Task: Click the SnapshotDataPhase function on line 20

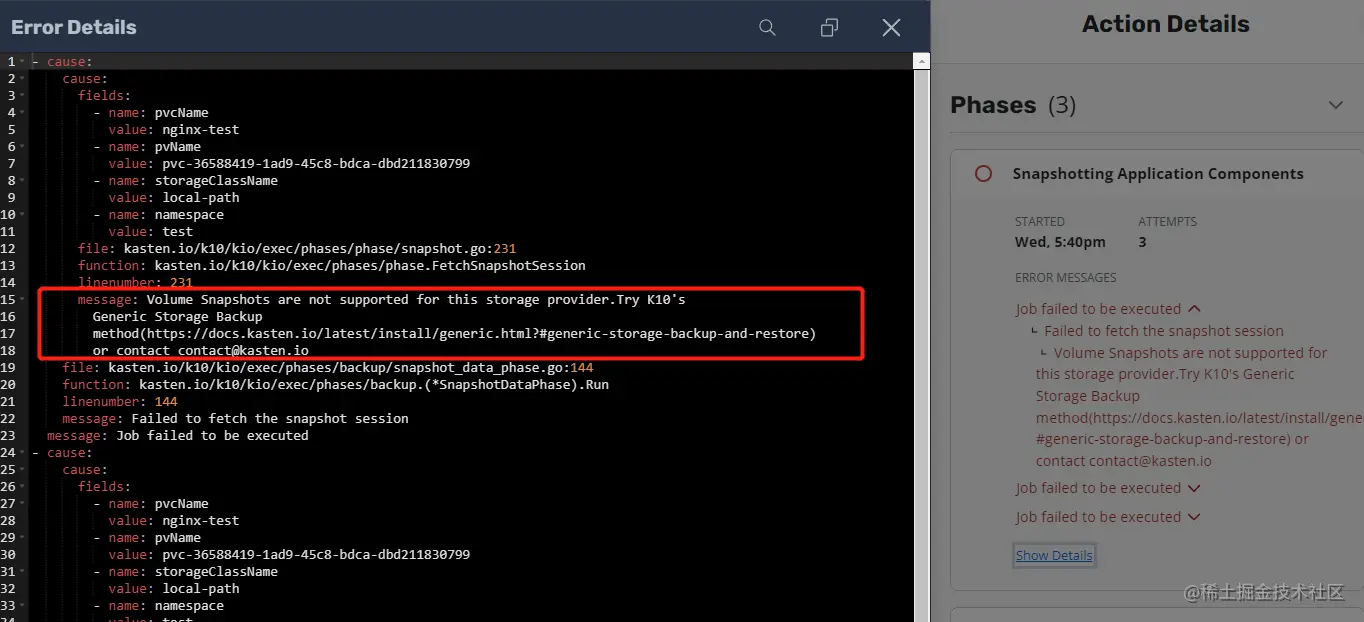Action: pyautogui.click(x=374, y=385)
